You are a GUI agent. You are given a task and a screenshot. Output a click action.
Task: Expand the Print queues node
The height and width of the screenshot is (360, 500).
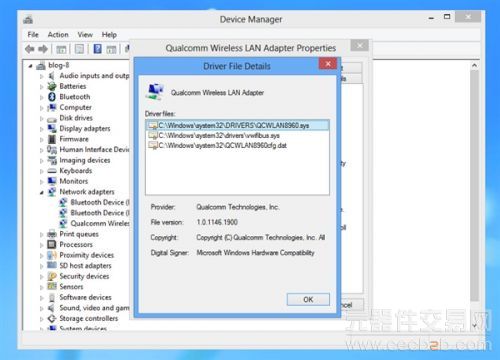pyautogui.click(x=42, y=235)
